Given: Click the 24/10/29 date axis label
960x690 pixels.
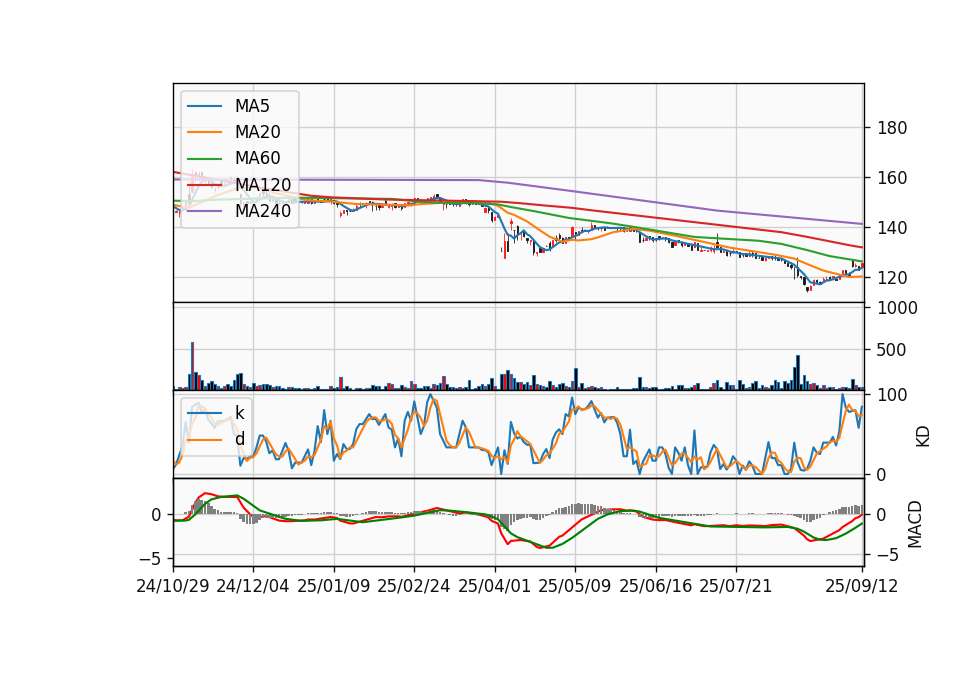Looking at the screenshot, I should coord(173,586).
